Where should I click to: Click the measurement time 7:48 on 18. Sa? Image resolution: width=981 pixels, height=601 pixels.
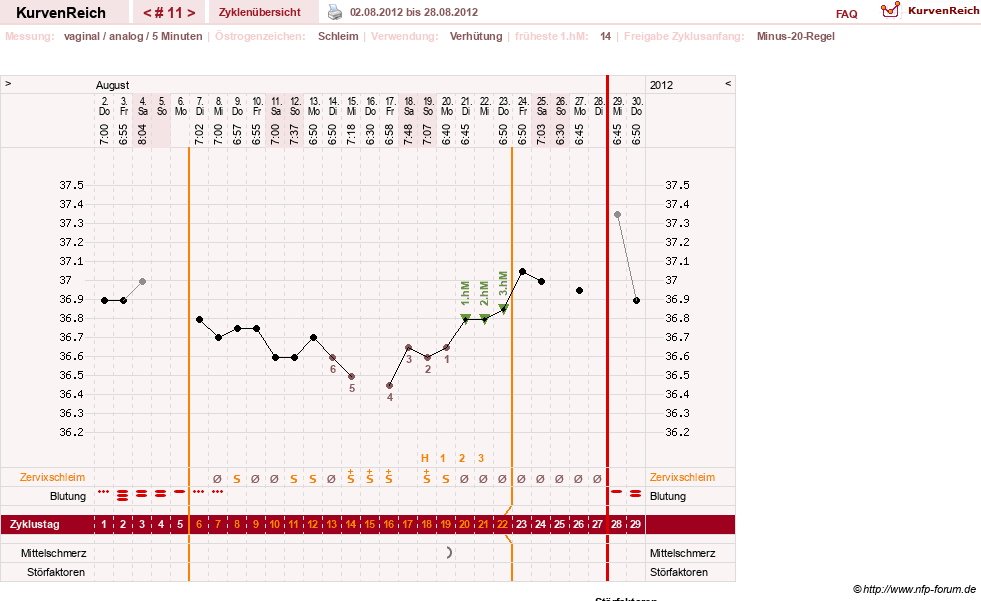click(408, 134)
